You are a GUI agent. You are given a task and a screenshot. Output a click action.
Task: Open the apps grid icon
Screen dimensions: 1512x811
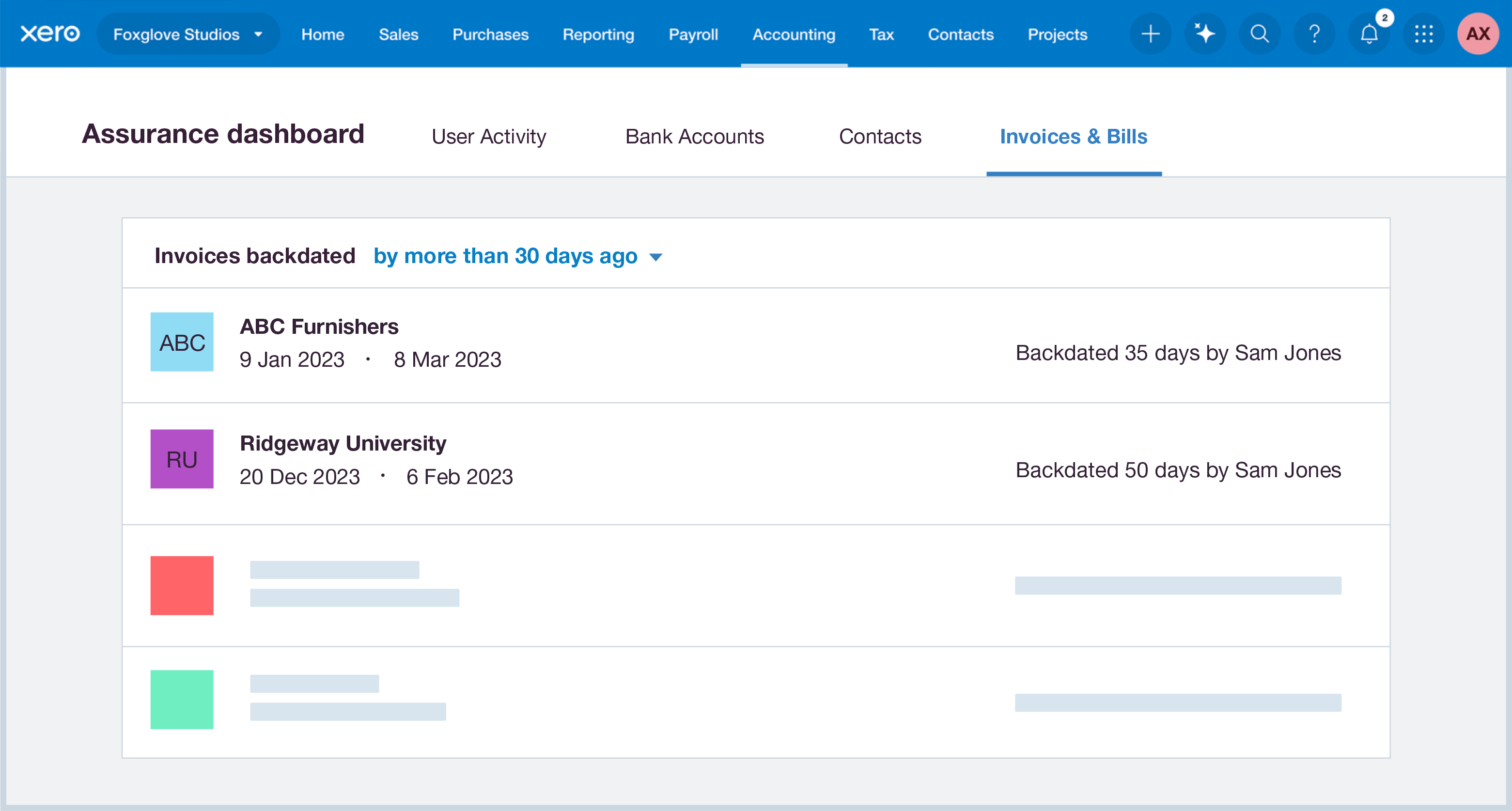pos(1423,33)
